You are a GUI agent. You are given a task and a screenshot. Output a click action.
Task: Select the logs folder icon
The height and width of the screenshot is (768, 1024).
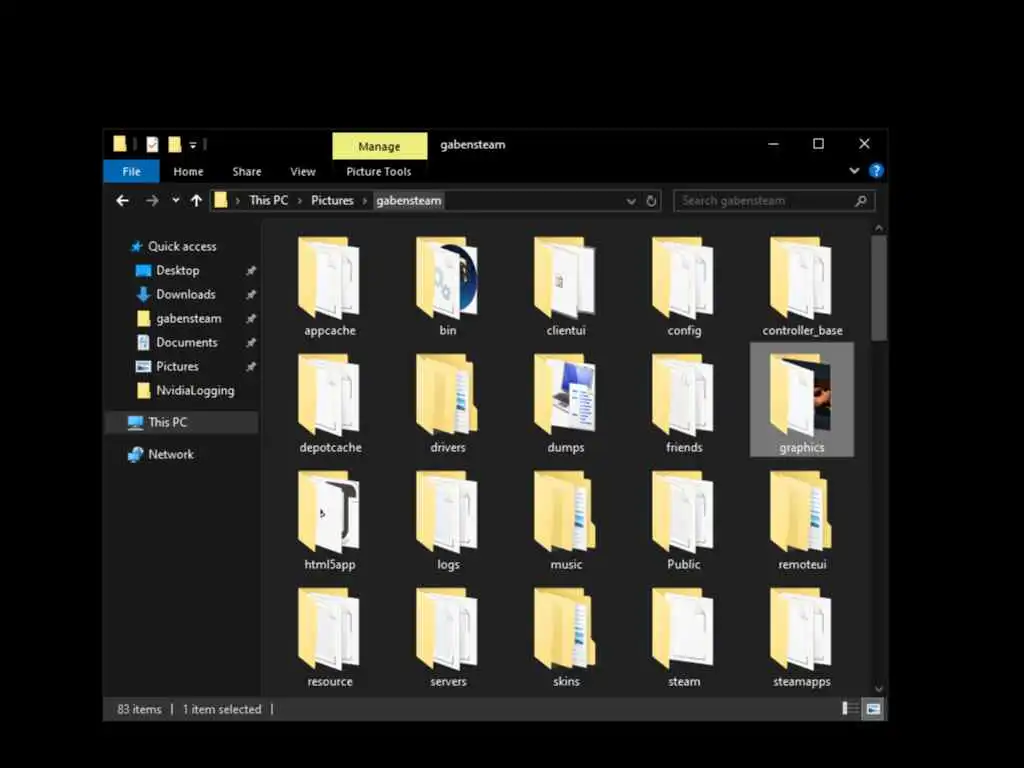click(x=447, y=512)
